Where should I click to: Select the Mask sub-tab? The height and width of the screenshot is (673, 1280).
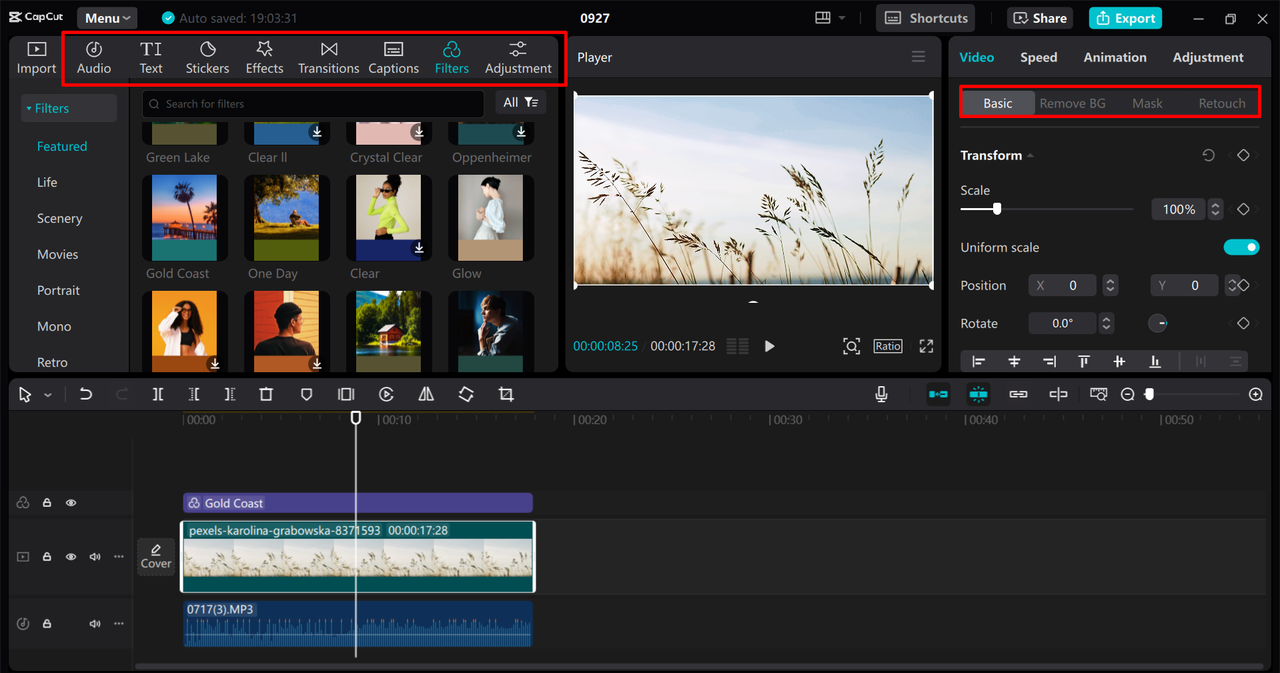click(1147, 103)
